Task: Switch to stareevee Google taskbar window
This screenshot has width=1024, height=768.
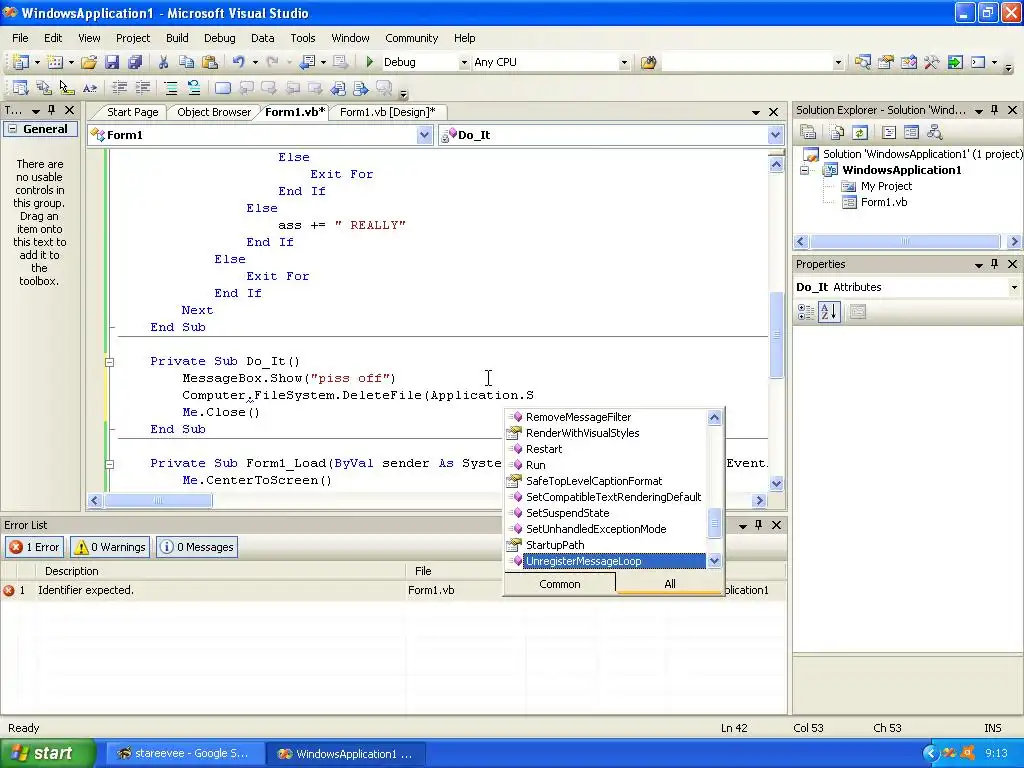Action: tap(184, 754)
